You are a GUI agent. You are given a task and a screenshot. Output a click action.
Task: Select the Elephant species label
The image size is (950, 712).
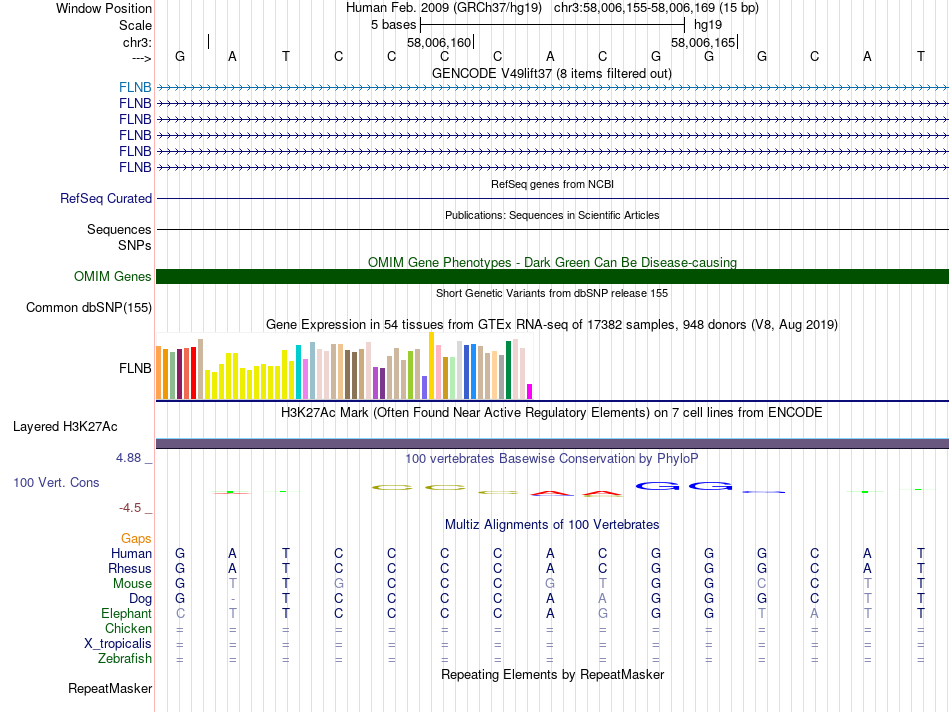[x=126, y=613]
